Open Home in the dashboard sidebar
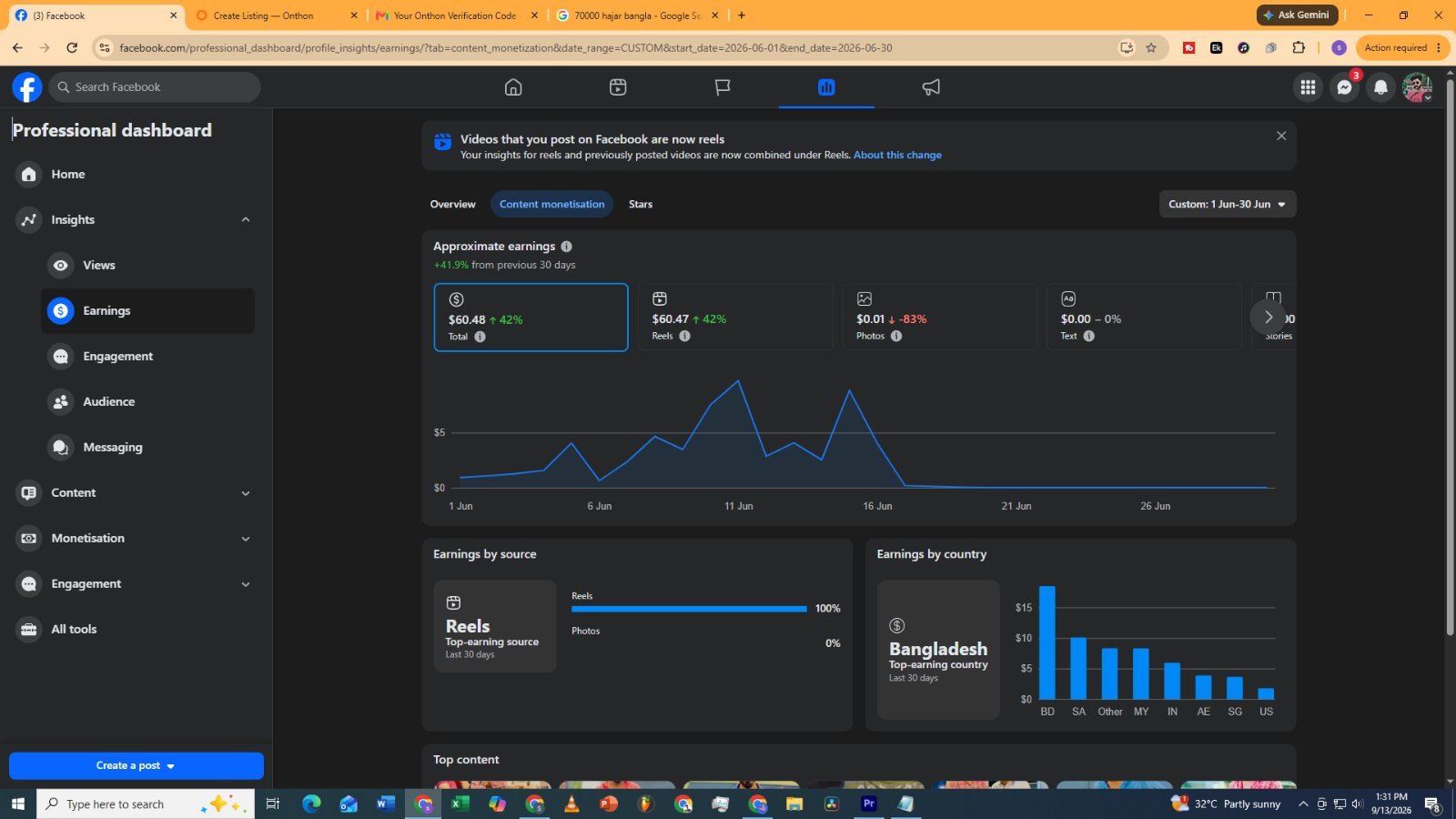The image size is (1456, 819). pyautogui.click(x=135, y=175)
